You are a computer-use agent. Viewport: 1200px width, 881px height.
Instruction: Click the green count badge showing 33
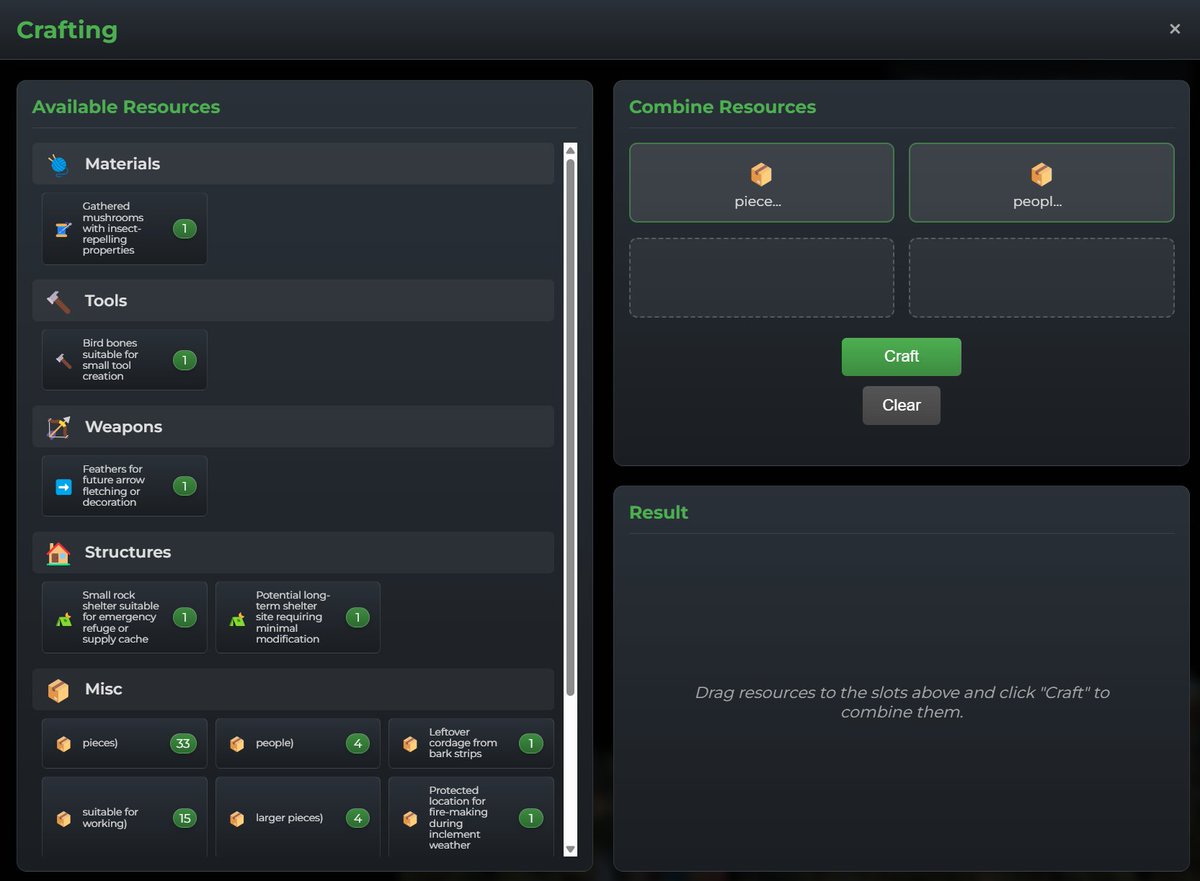pyautogui.click(x=183, y=743)
